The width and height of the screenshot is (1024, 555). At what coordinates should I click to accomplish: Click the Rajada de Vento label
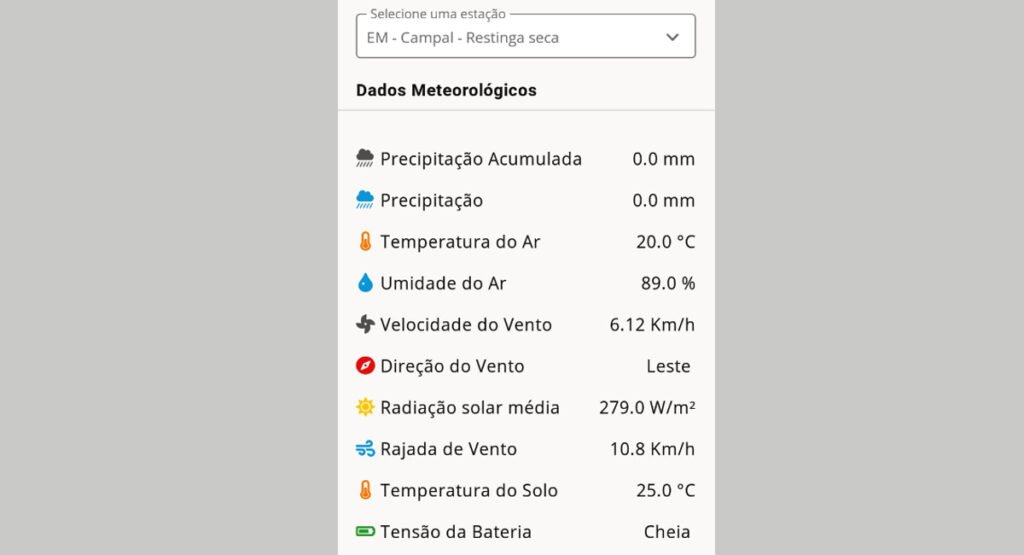pyautogui.click(x=449, y=449)
